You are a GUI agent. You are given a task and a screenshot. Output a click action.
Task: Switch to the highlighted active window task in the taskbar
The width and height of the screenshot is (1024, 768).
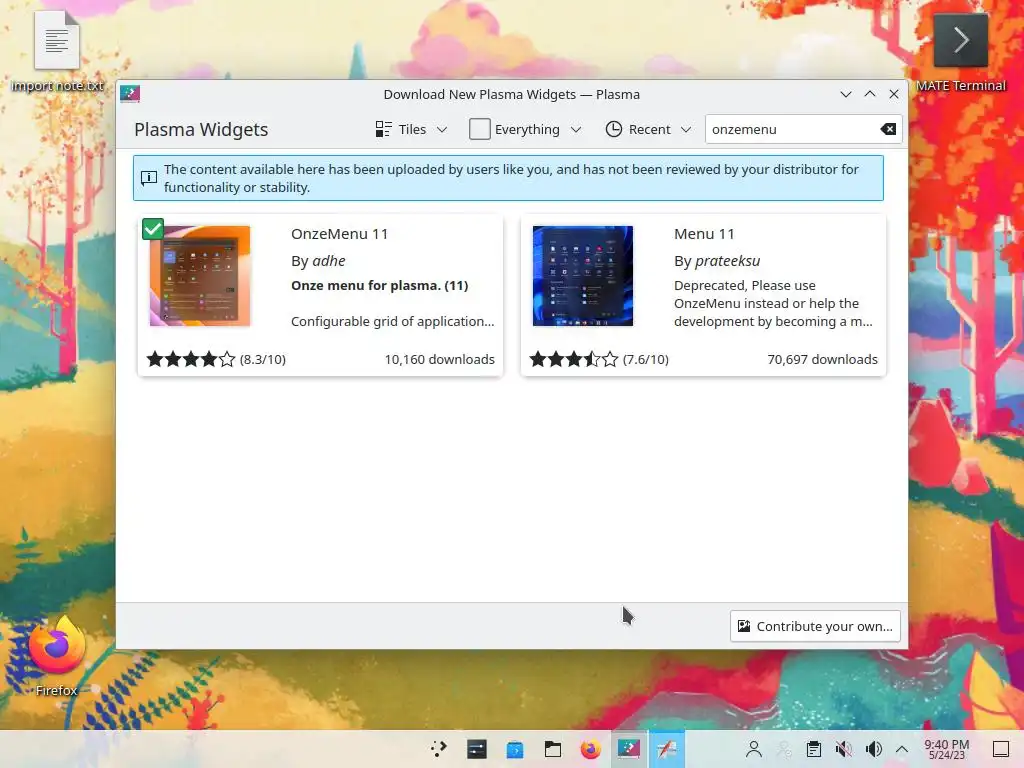pos(667,749)
